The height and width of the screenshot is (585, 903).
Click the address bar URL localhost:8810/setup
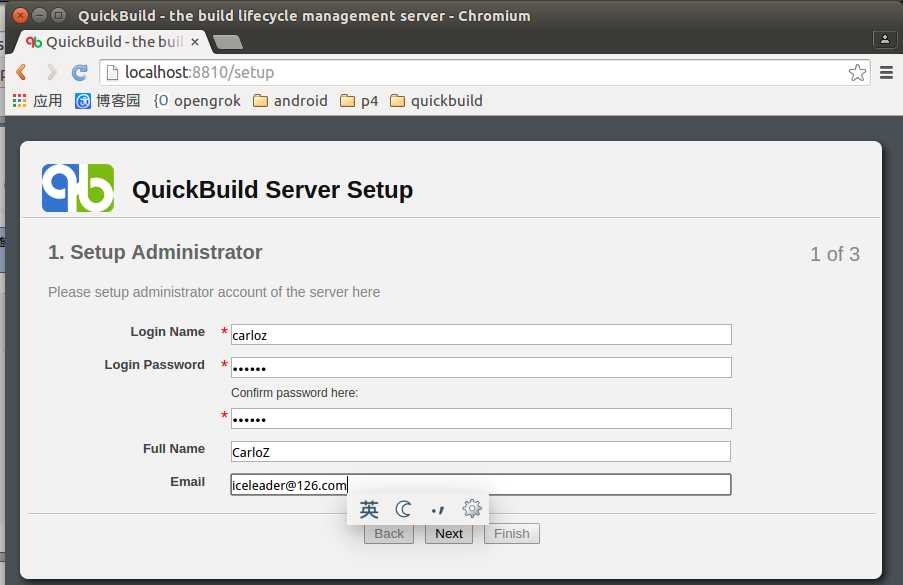199,73
